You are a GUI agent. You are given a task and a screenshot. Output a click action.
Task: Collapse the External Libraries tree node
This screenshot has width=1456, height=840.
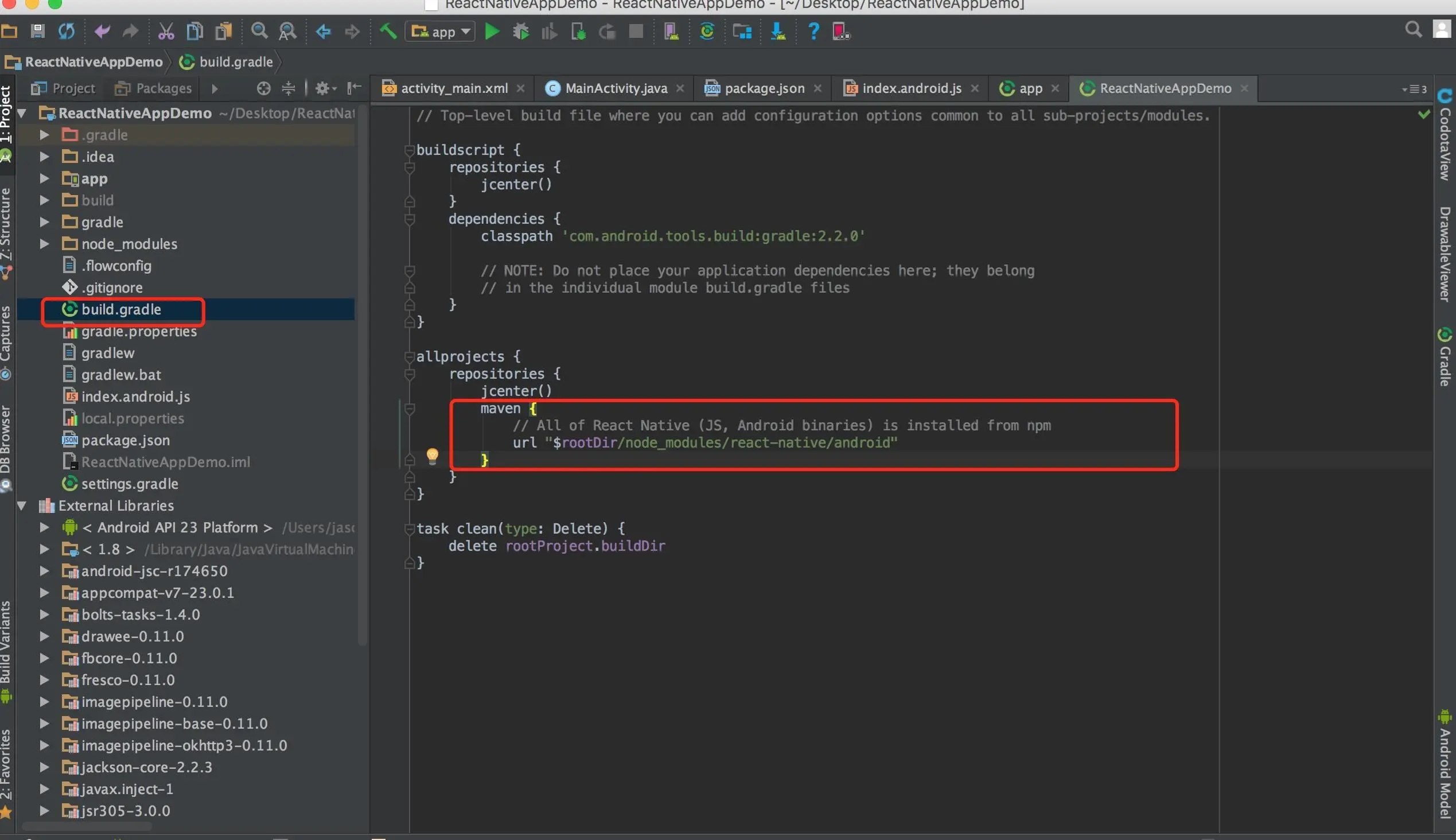(x=22, y=506)
